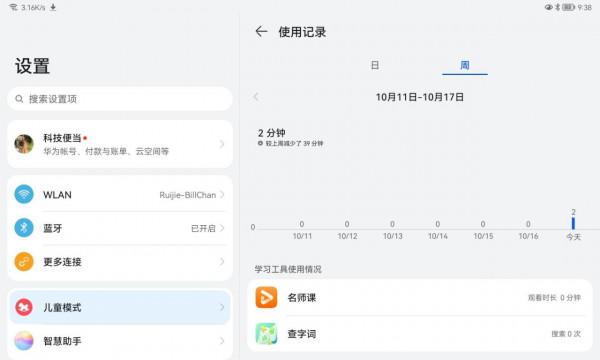
Task: Click the 今天 chart label
Action: 574,237
